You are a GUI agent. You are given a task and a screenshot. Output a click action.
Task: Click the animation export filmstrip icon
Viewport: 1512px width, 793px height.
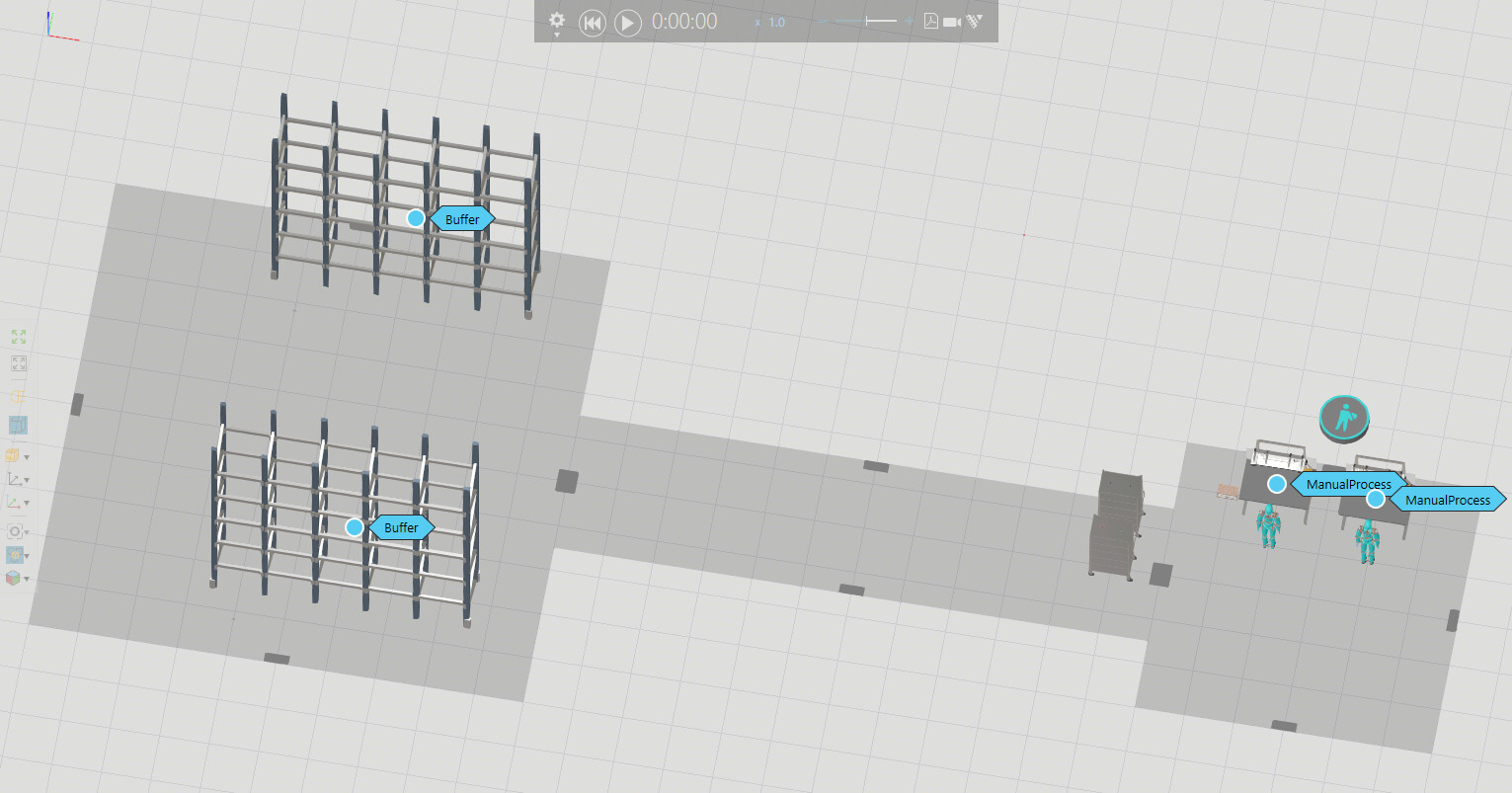click(974, 21)
